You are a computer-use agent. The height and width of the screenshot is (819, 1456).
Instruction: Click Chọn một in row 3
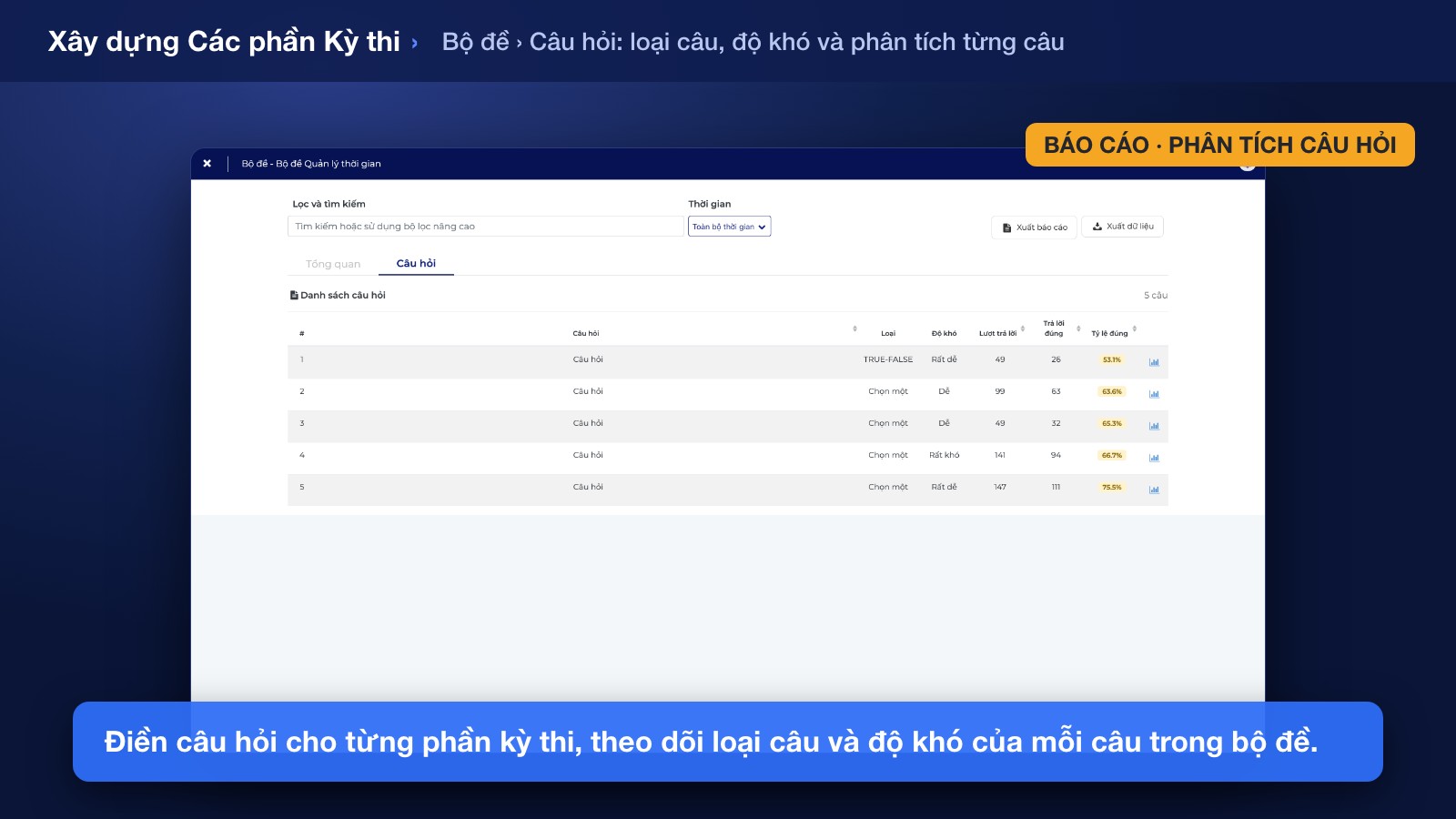888,423
